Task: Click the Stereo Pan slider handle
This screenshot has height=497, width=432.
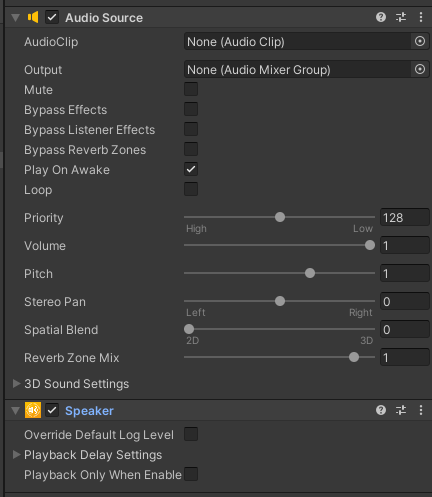Action: pyautogui.click(x=280, y=301)
